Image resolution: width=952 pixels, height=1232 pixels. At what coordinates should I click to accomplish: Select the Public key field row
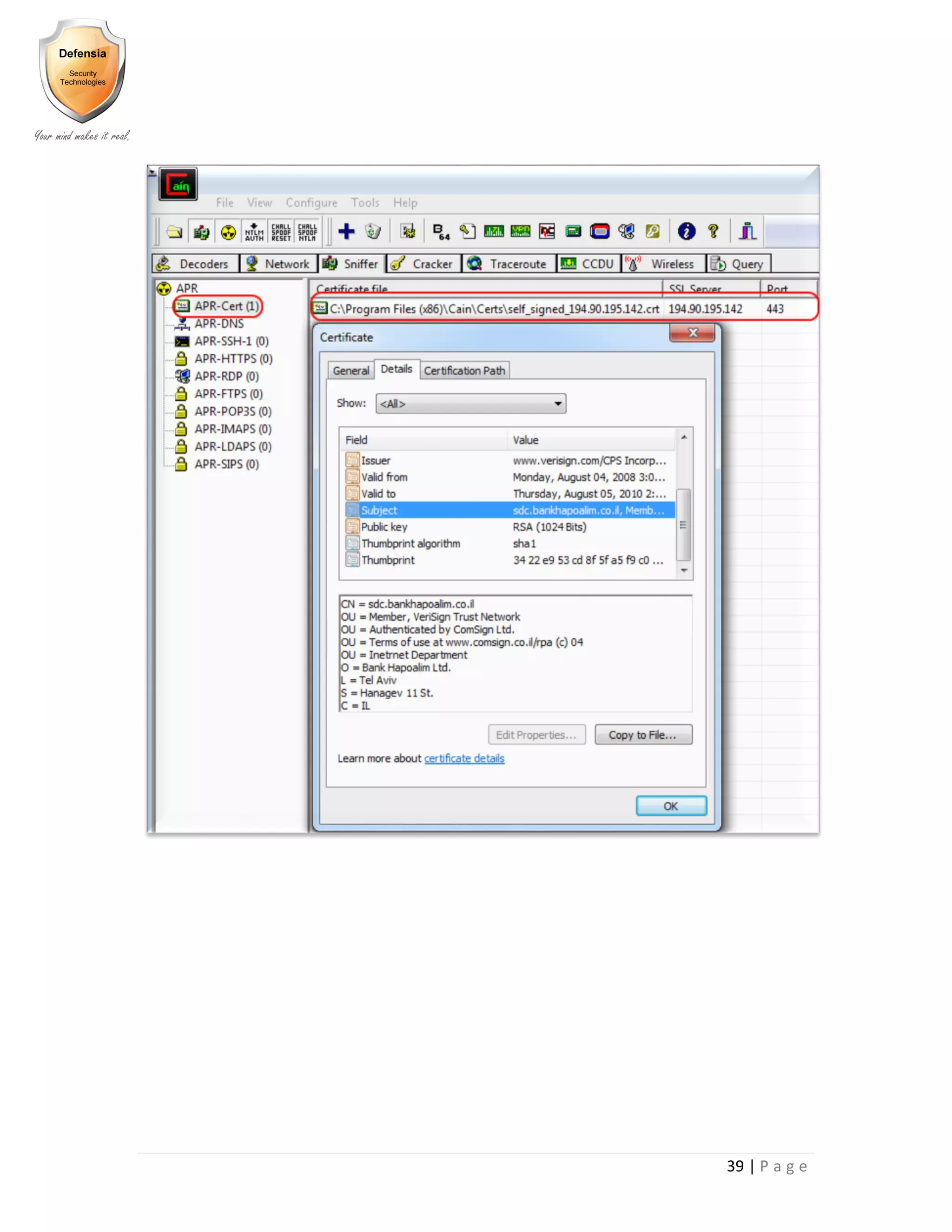tap(510, 526)
